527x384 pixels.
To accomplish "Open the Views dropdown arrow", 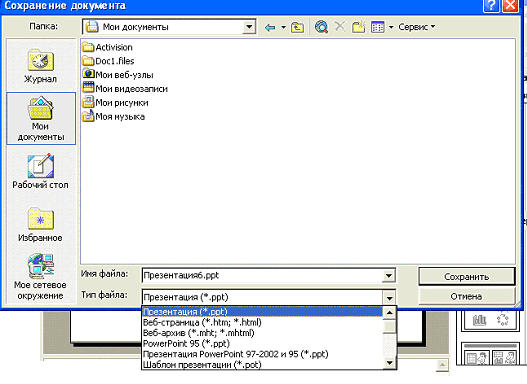I will tap(391, 27).
